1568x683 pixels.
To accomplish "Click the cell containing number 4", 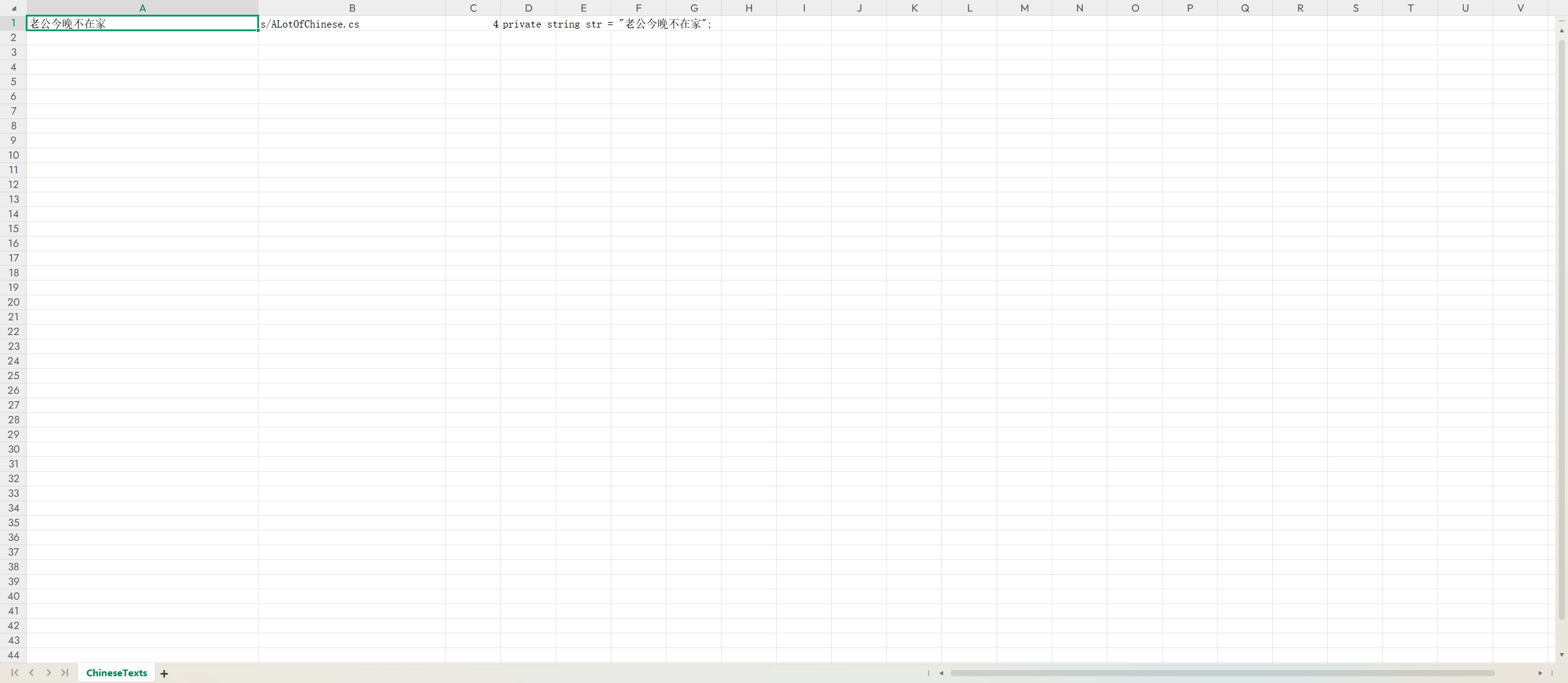I will click(x=473, y=24).
